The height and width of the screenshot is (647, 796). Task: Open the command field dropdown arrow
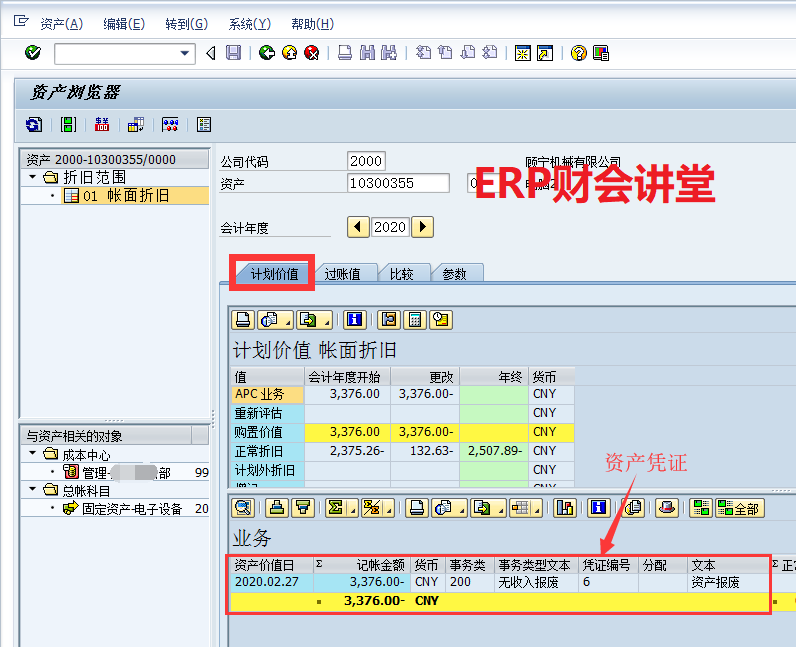tap(185, 53)
